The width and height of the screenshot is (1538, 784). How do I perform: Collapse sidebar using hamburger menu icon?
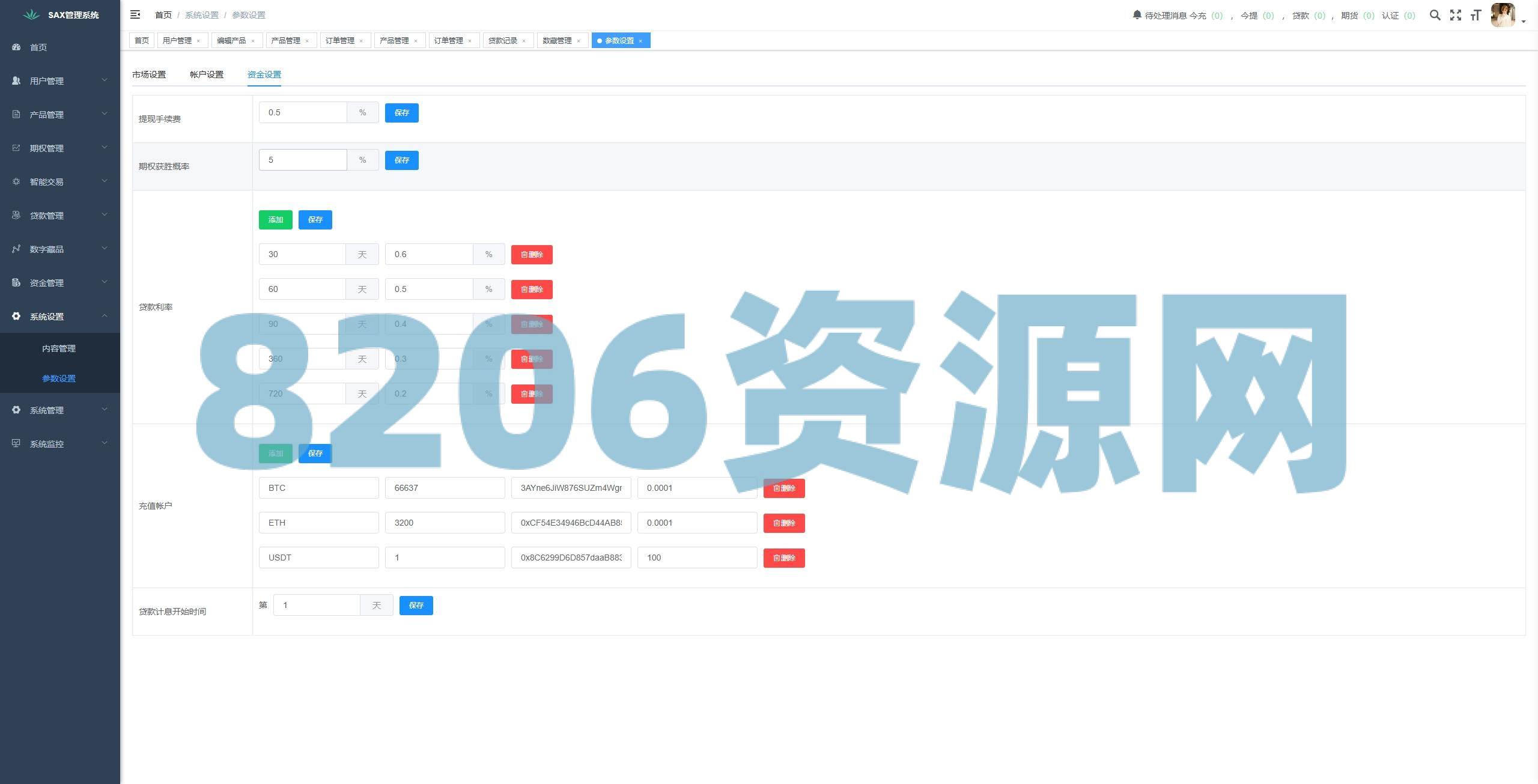click(x=135, y=14)
